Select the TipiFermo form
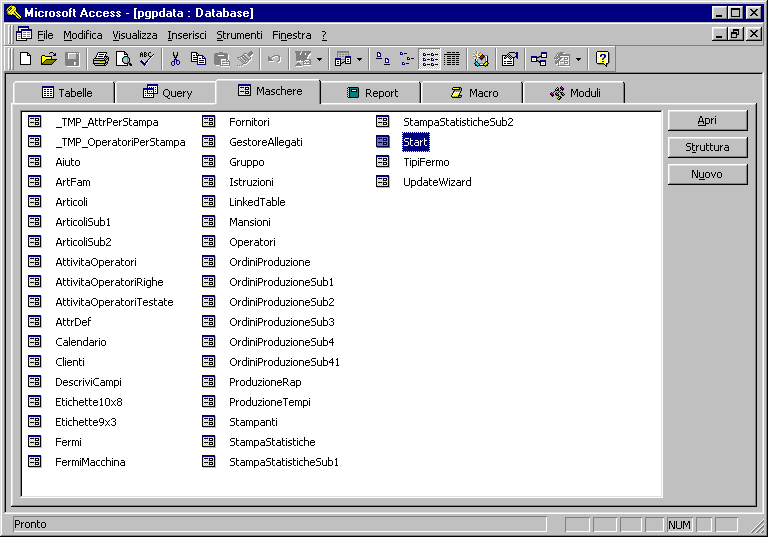Image resolution: width=768 pixels, height=537 pixels. click(426, 162)
